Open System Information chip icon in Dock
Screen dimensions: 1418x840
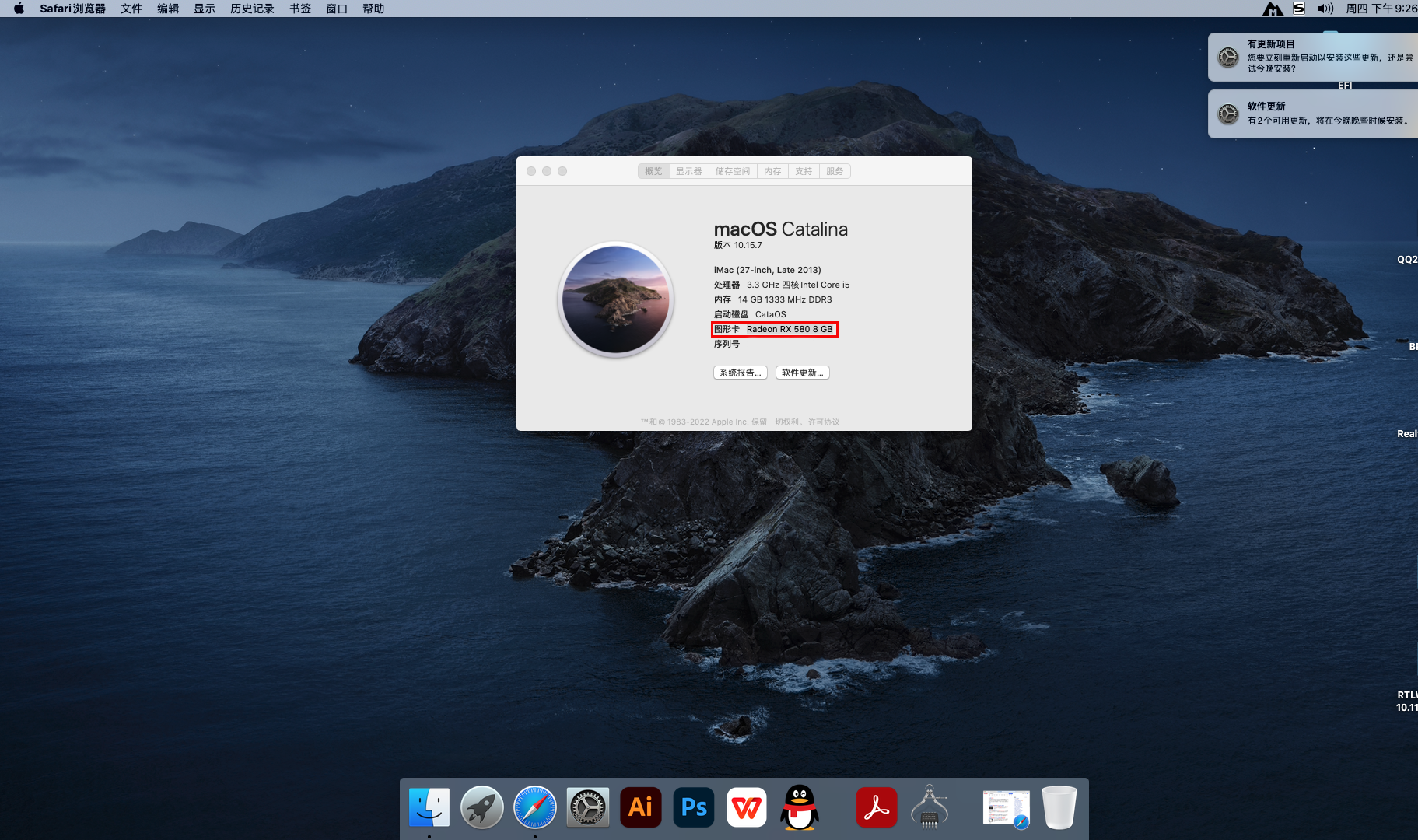pyautogui.click(x=930, y=807)
